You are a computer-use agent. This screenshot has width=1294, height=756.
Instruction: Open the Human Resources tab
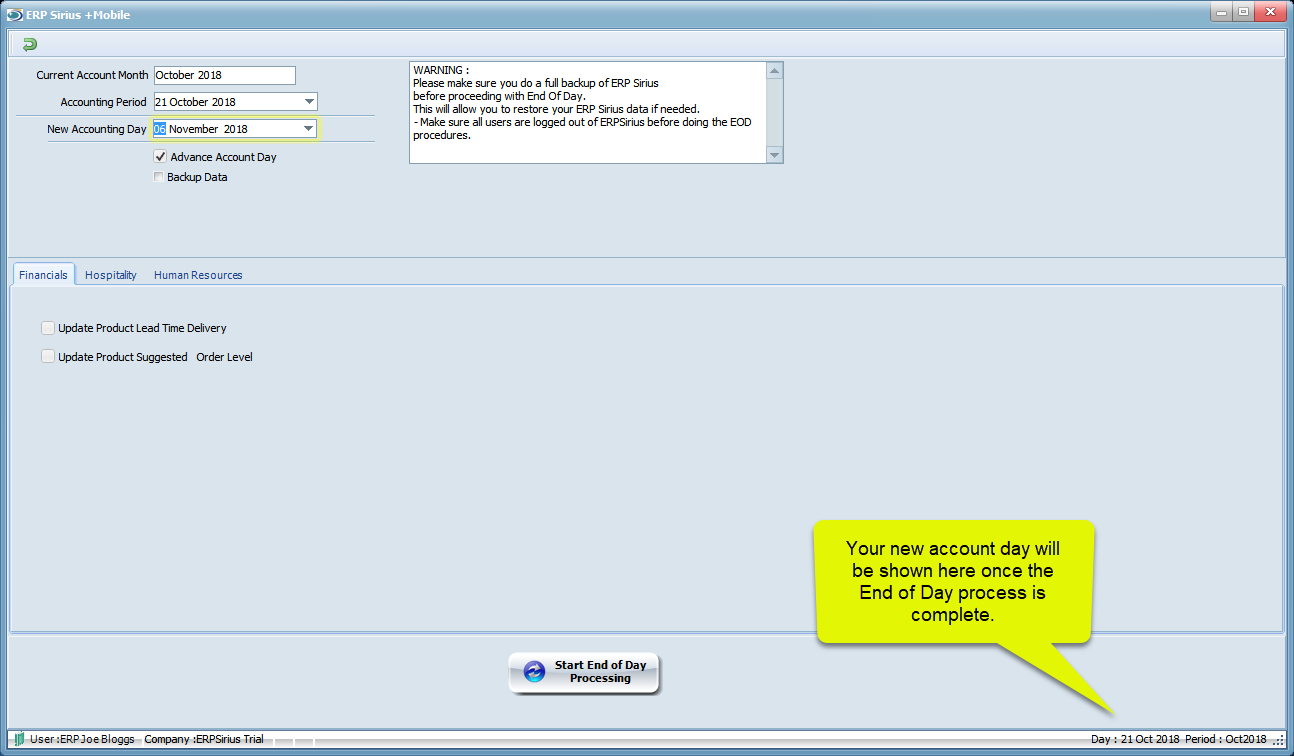tap(198, 275)
